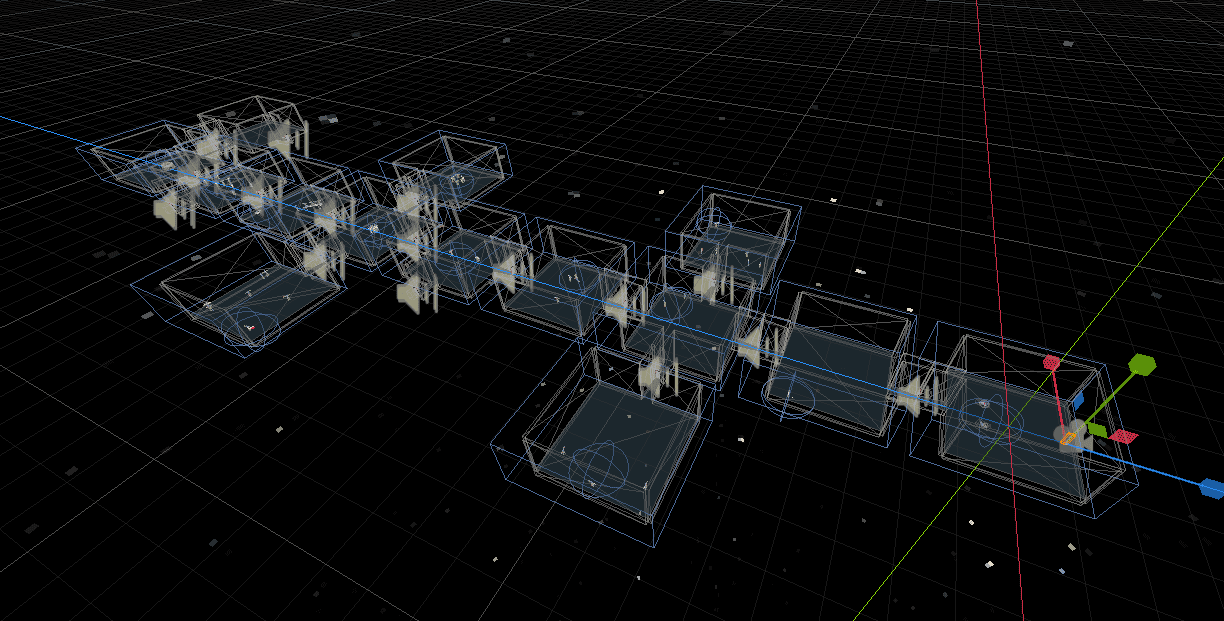Select the speaker icon between the two rightmost rooms
The image size is (1224, 621).
pos(910,392)
